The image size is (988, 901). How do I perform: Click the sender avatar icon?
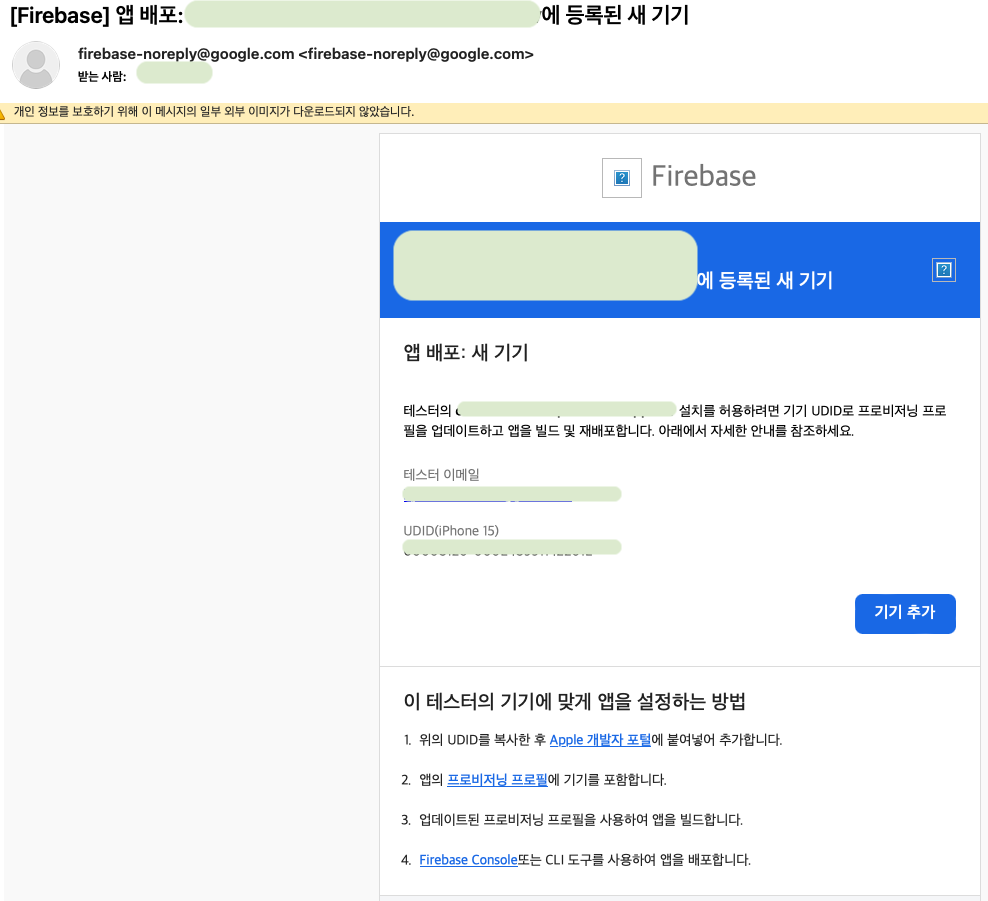click(36, 65)
